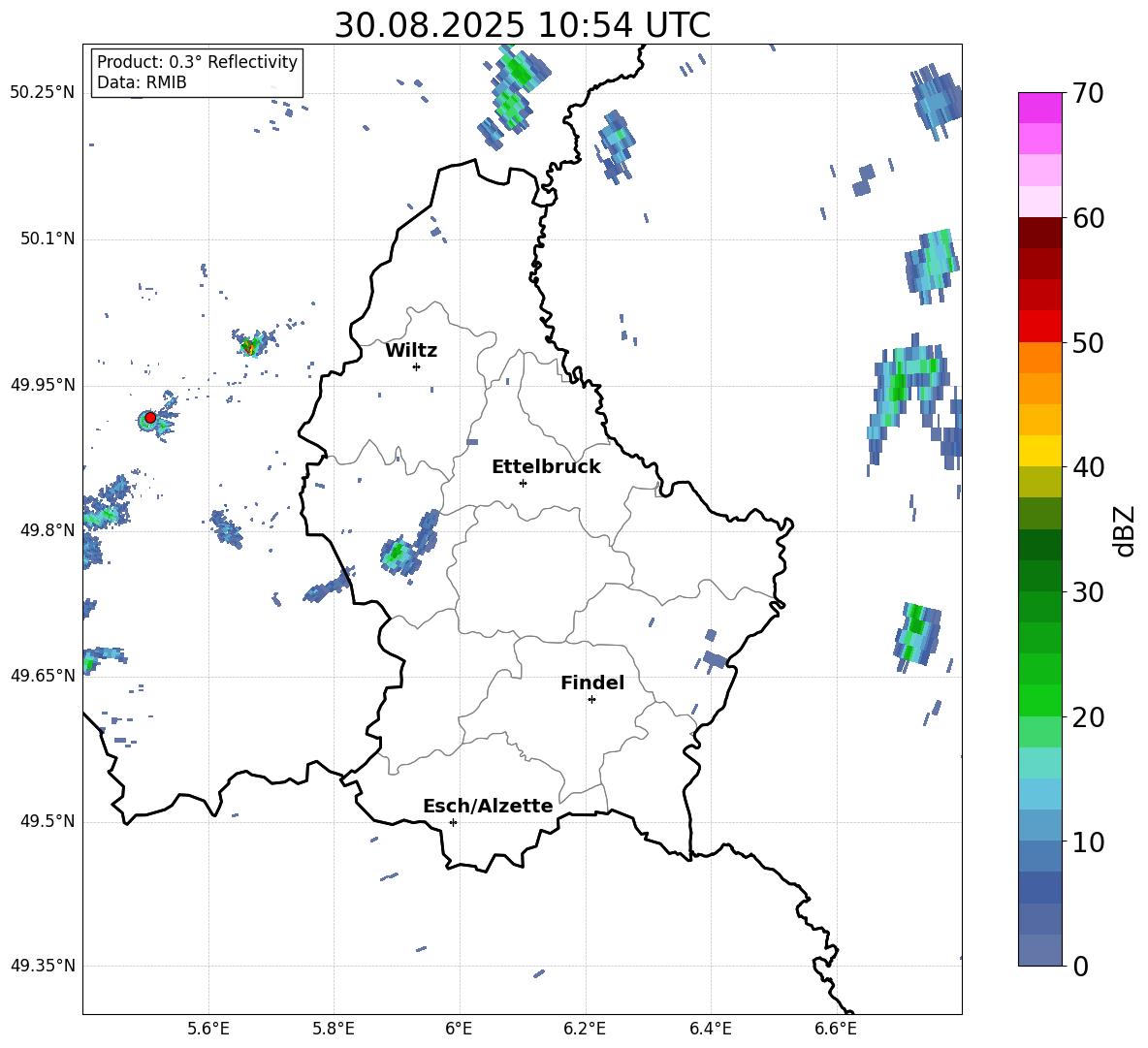Click the 49.5°N latitude label
The image size is (1148, 1048).
tap(48, 822)
